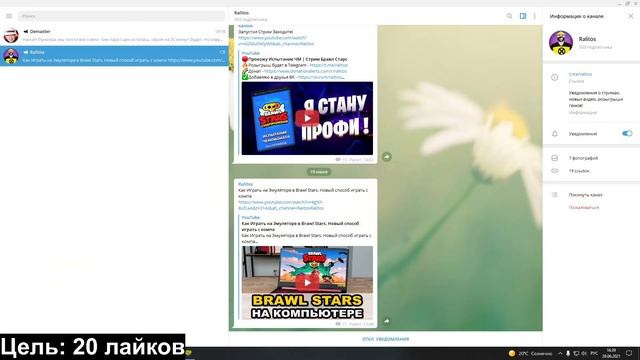Viewport: 640px width, 360px height.
Task: Open the VK friends link
Action: point(320,77)
